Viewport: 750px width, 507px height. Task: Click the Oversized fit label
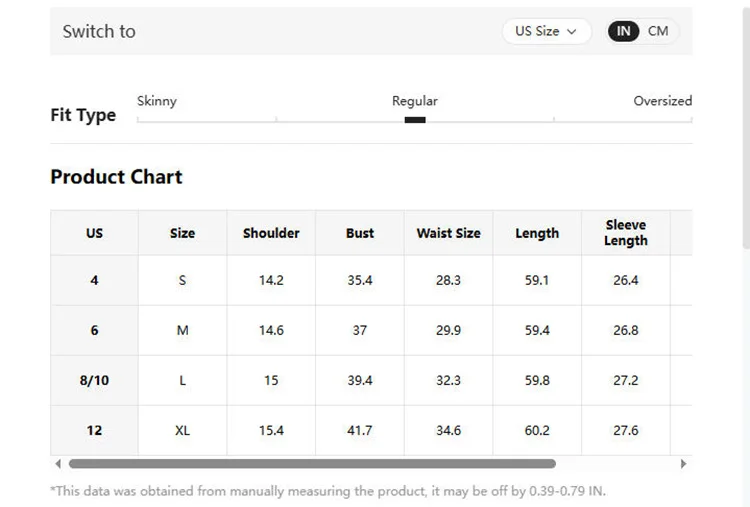[x=662, y=101]
